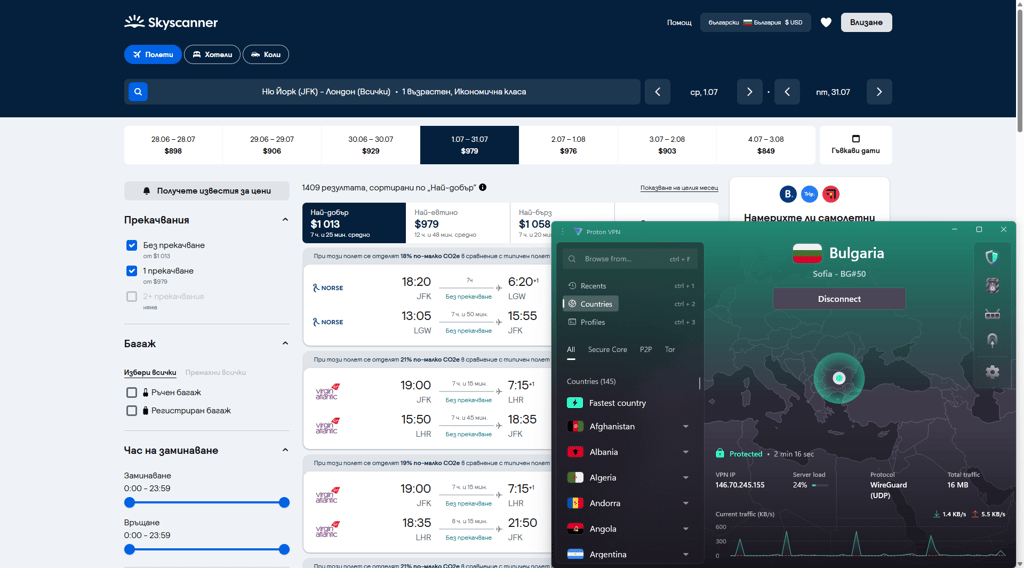Click info icon next to results count
This screenshot has height=568, width=1024.
coord(483,187)
